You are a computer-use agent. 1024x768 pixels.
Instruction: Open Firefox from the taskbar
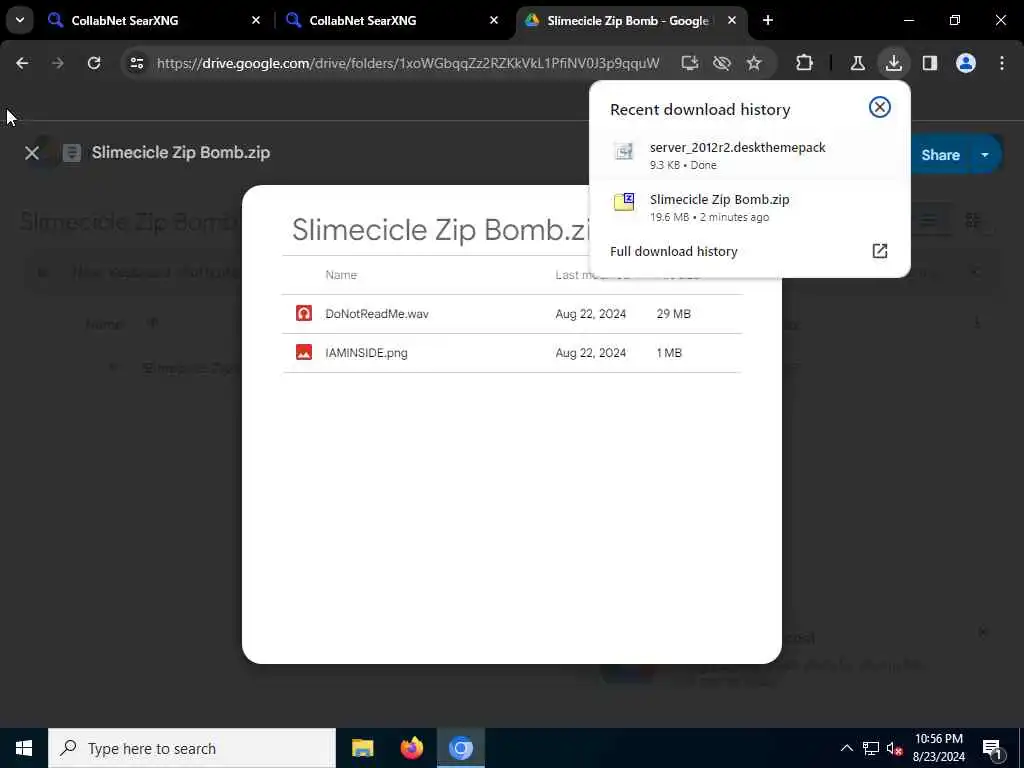point(411,748)
